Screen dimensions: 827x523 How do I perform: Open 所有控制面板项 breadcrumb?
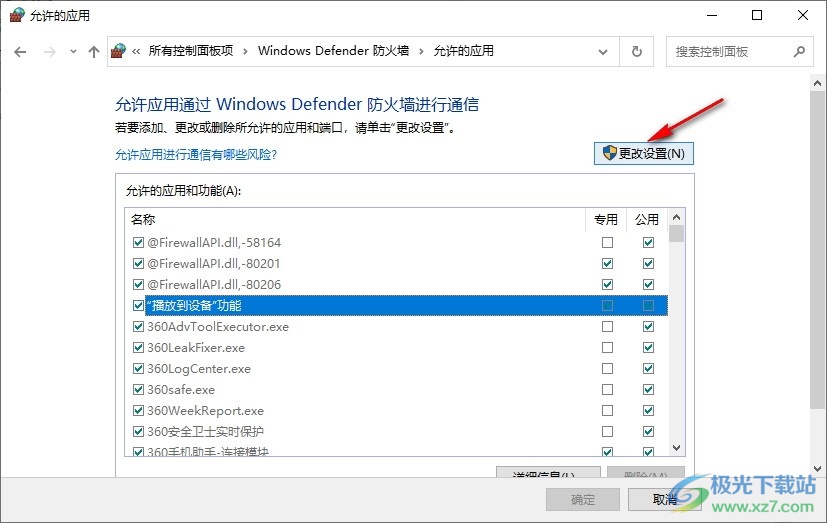191,51
